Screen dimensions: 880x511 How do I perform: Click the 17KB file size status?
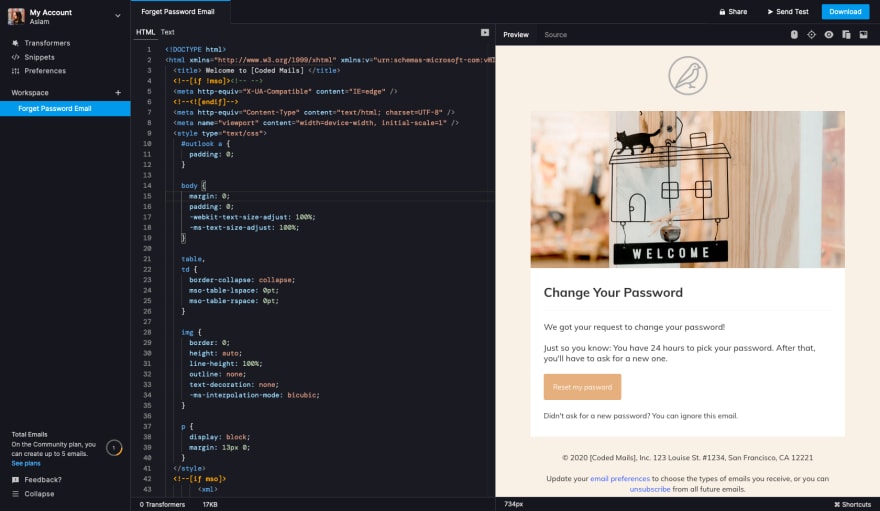210,504
